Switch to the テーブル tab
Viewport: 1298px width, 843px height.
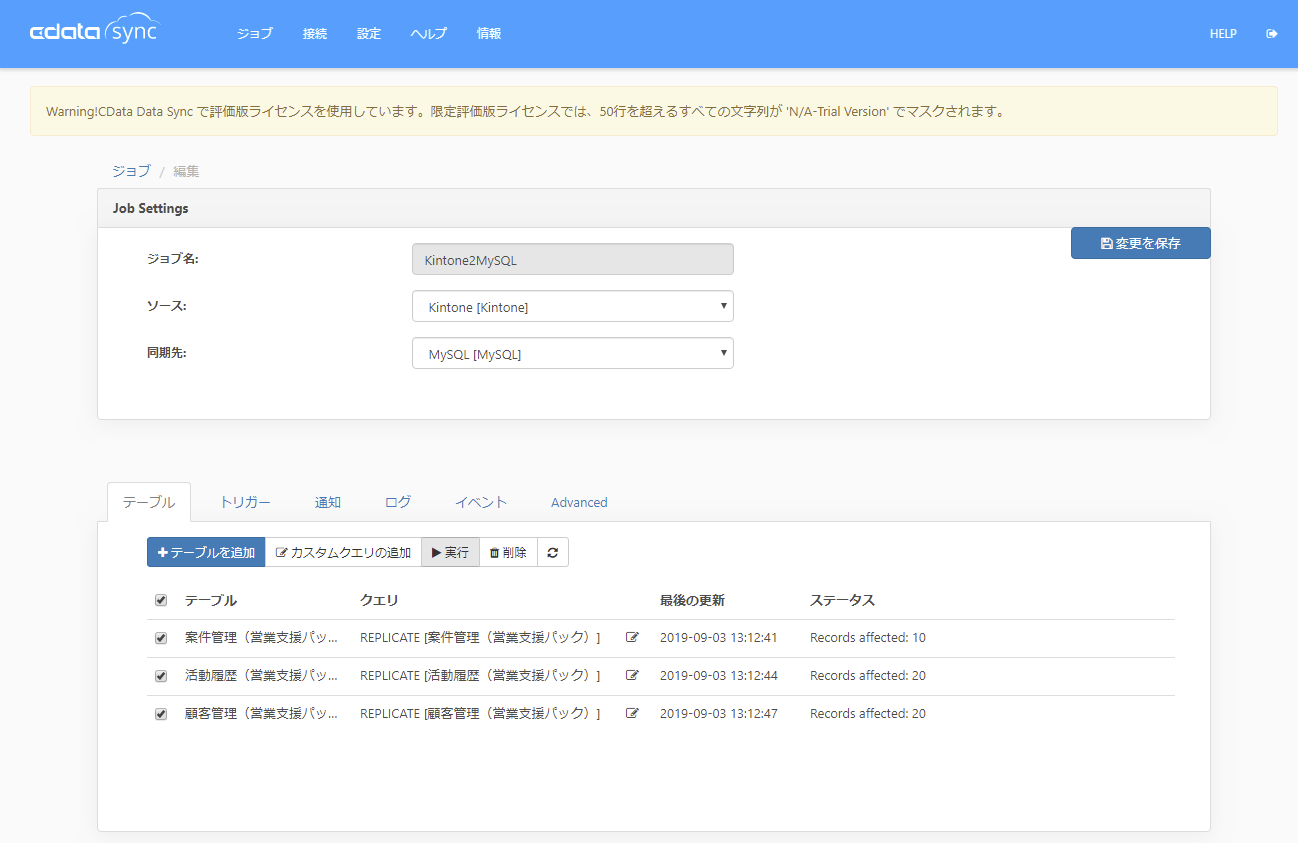click(149, 502)
